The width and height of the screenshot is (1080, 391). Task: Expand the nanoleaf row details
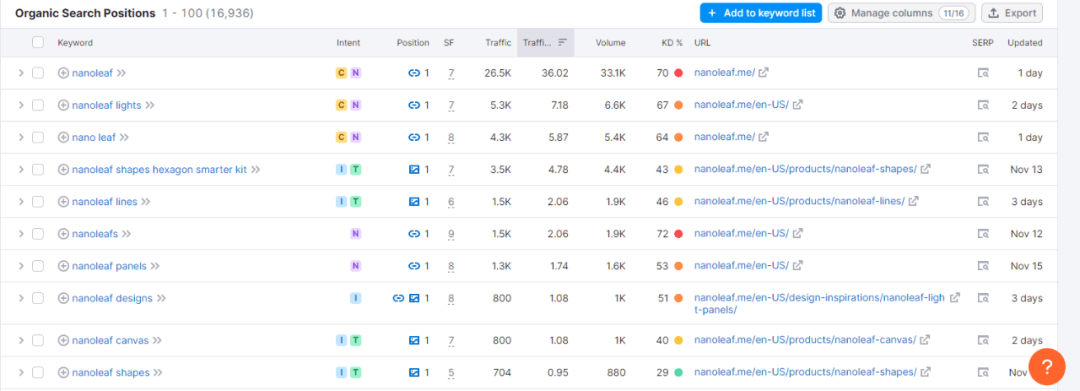pos(21,73)
